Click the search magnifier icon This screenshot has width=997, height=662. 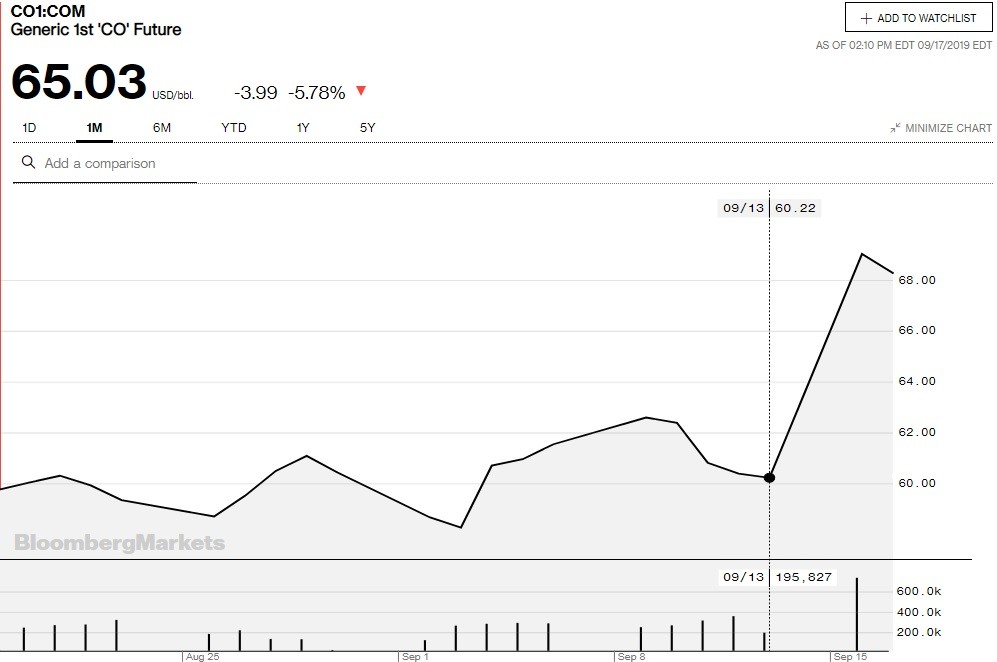(x=28, y=163)
